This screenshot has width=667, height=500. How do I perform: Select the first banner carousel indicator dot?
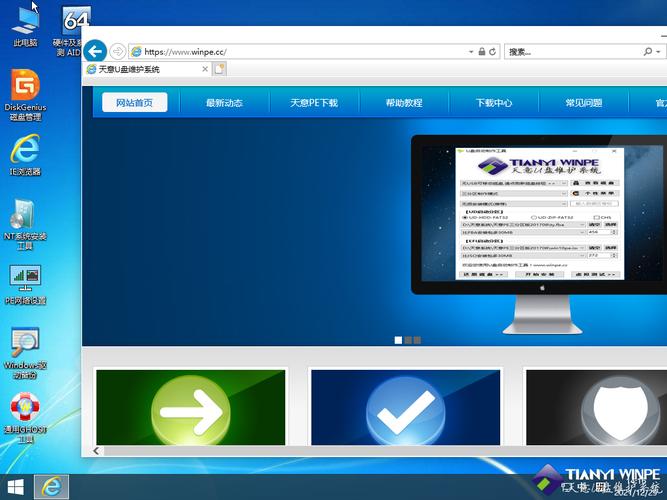pos(398,340)
